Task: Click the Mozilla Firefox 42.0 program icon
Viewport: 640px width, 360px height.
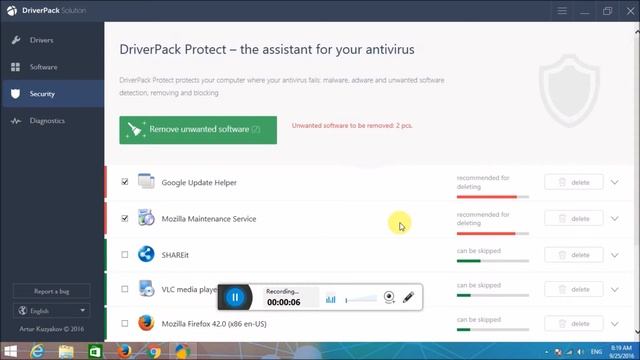Action: click(x=146, y=323)
